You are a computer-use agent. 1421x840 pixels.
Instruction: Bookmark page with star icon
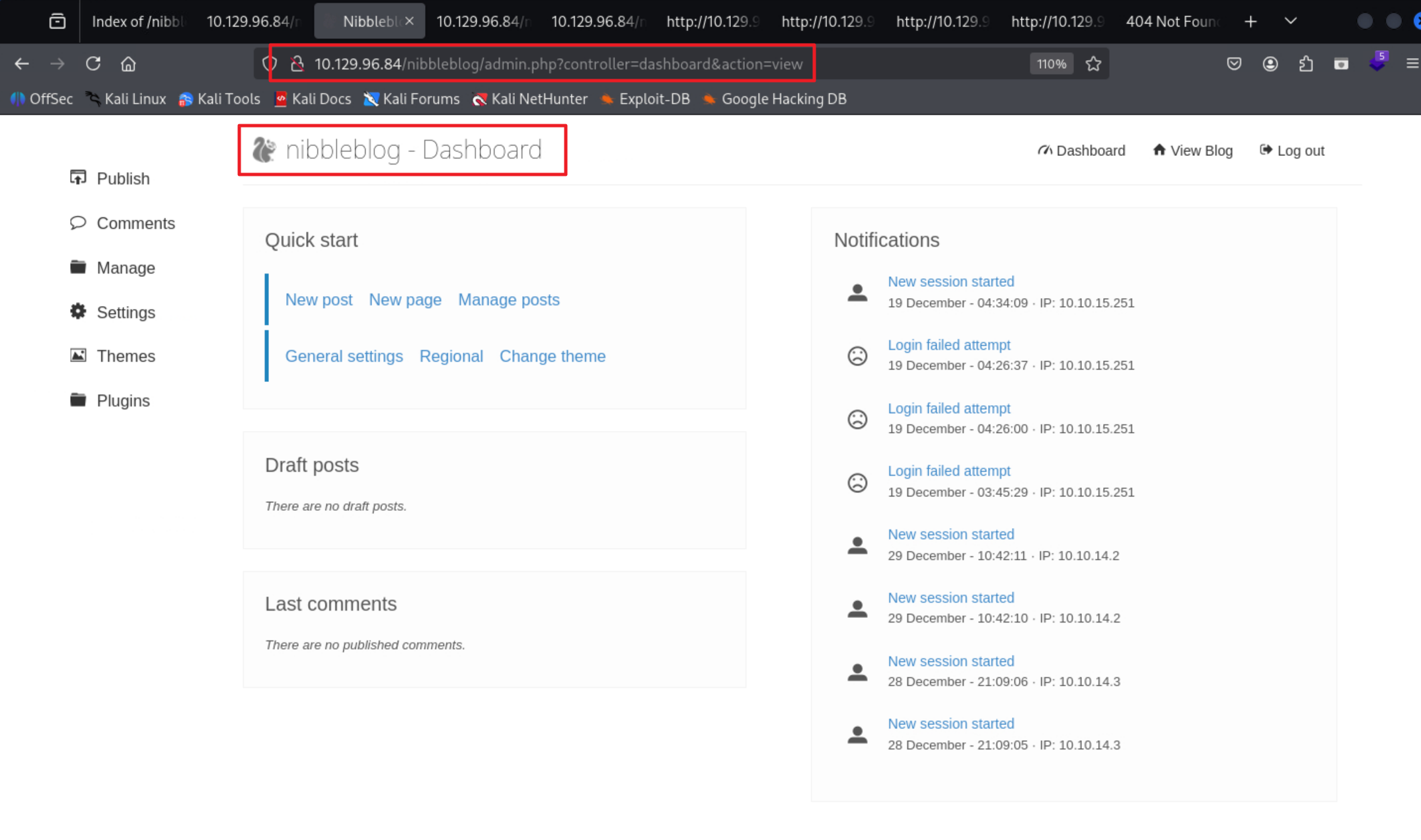(x=1093, y=64)
